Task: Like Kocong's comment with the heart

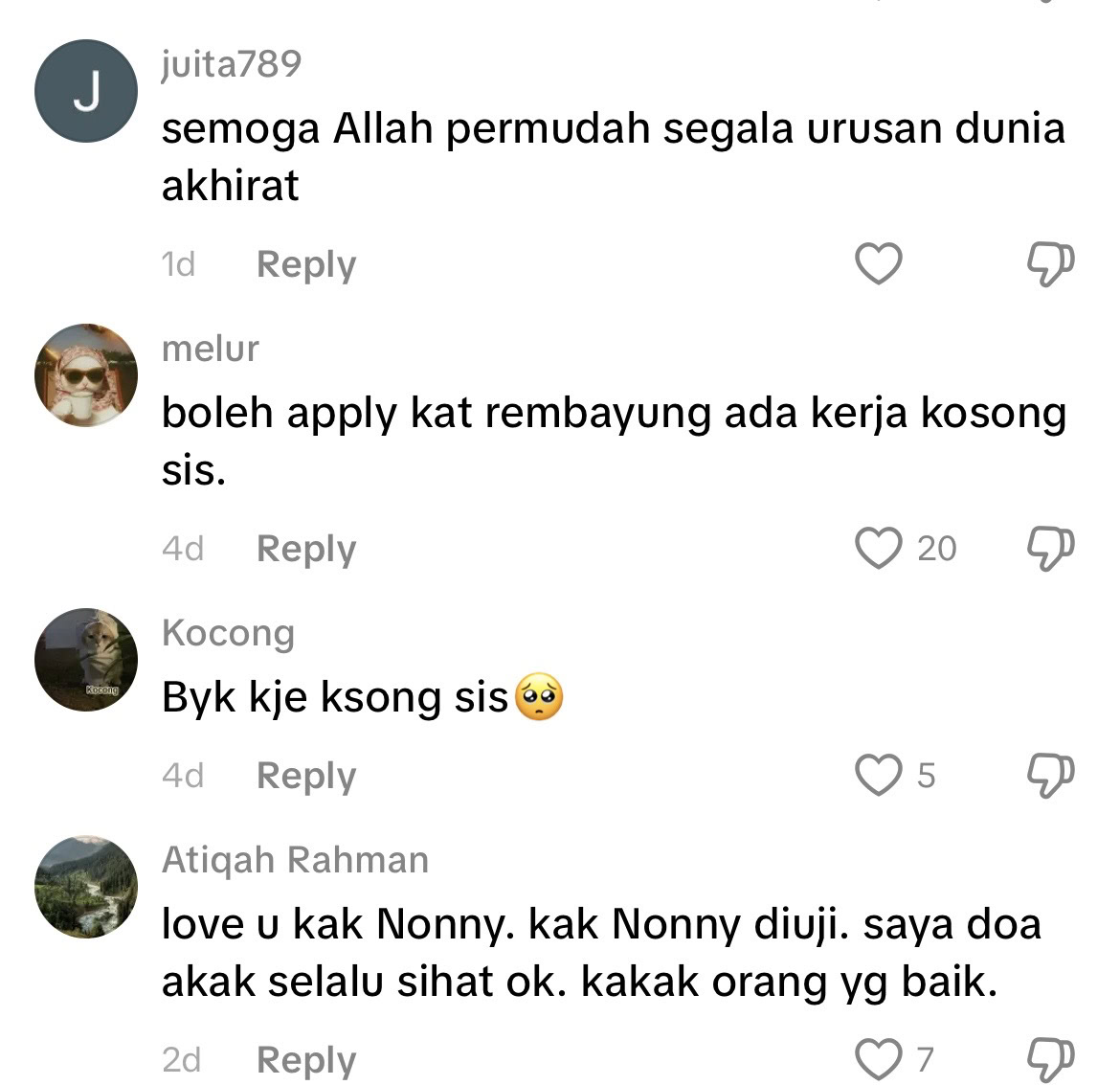Action: 879,775
